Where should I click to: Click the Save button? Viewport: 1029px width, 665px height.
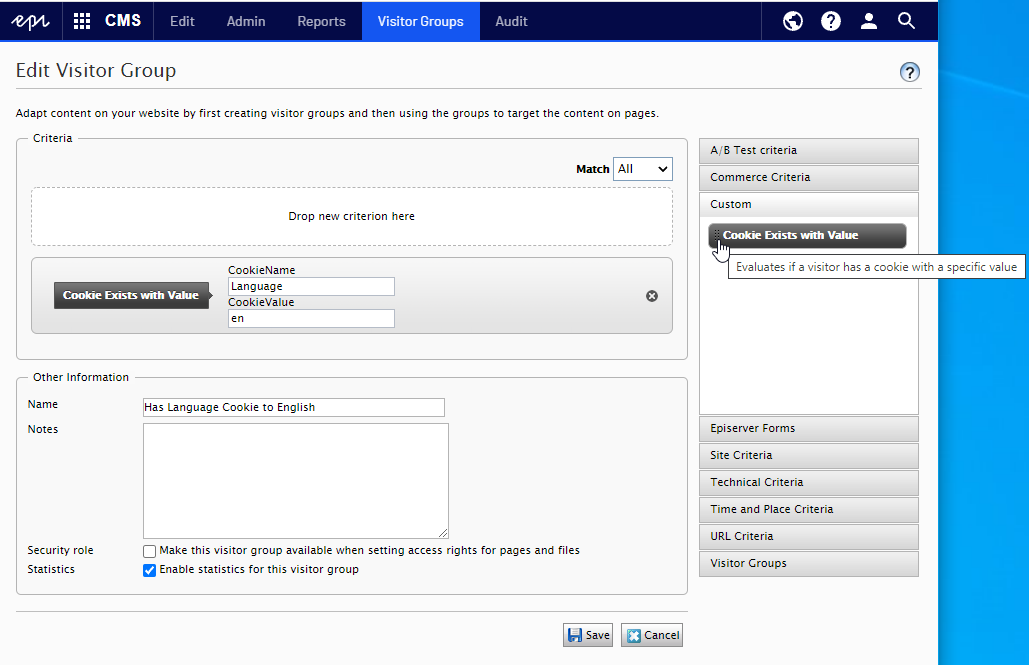(x=588, y=635)
